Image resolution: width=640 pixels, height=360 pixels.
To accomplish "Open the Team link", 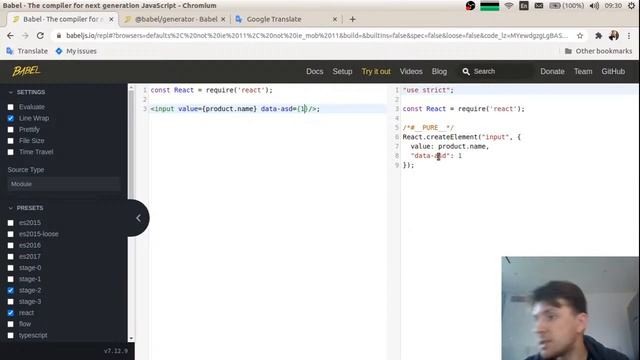I will pos(583,71).
